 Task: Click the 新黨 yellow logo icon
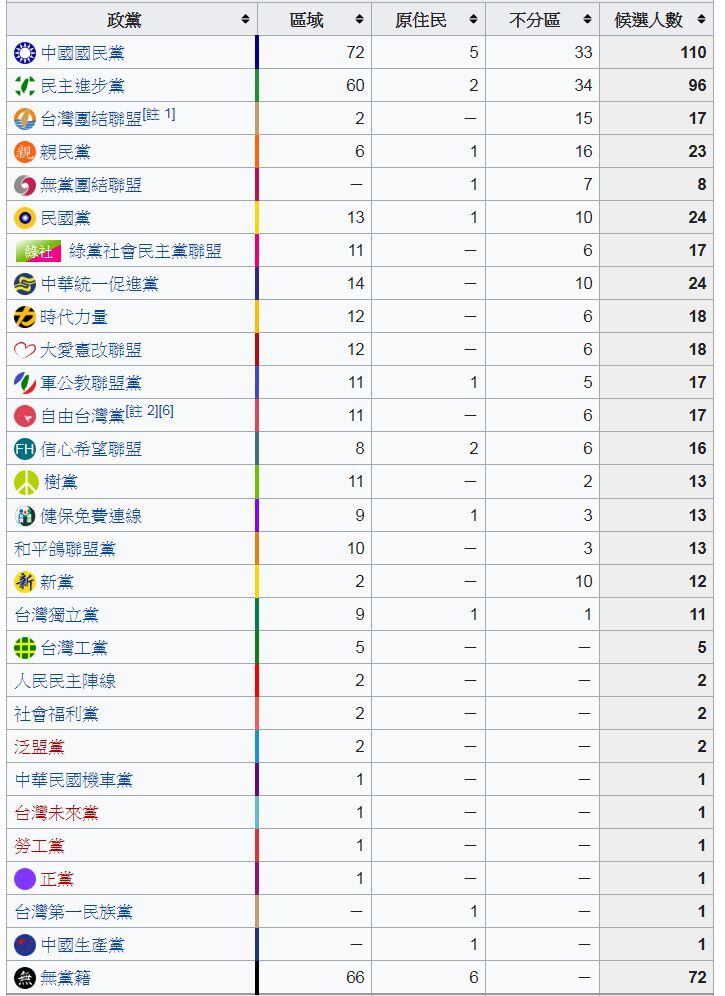pyautogui.click(x=25, y=581)
